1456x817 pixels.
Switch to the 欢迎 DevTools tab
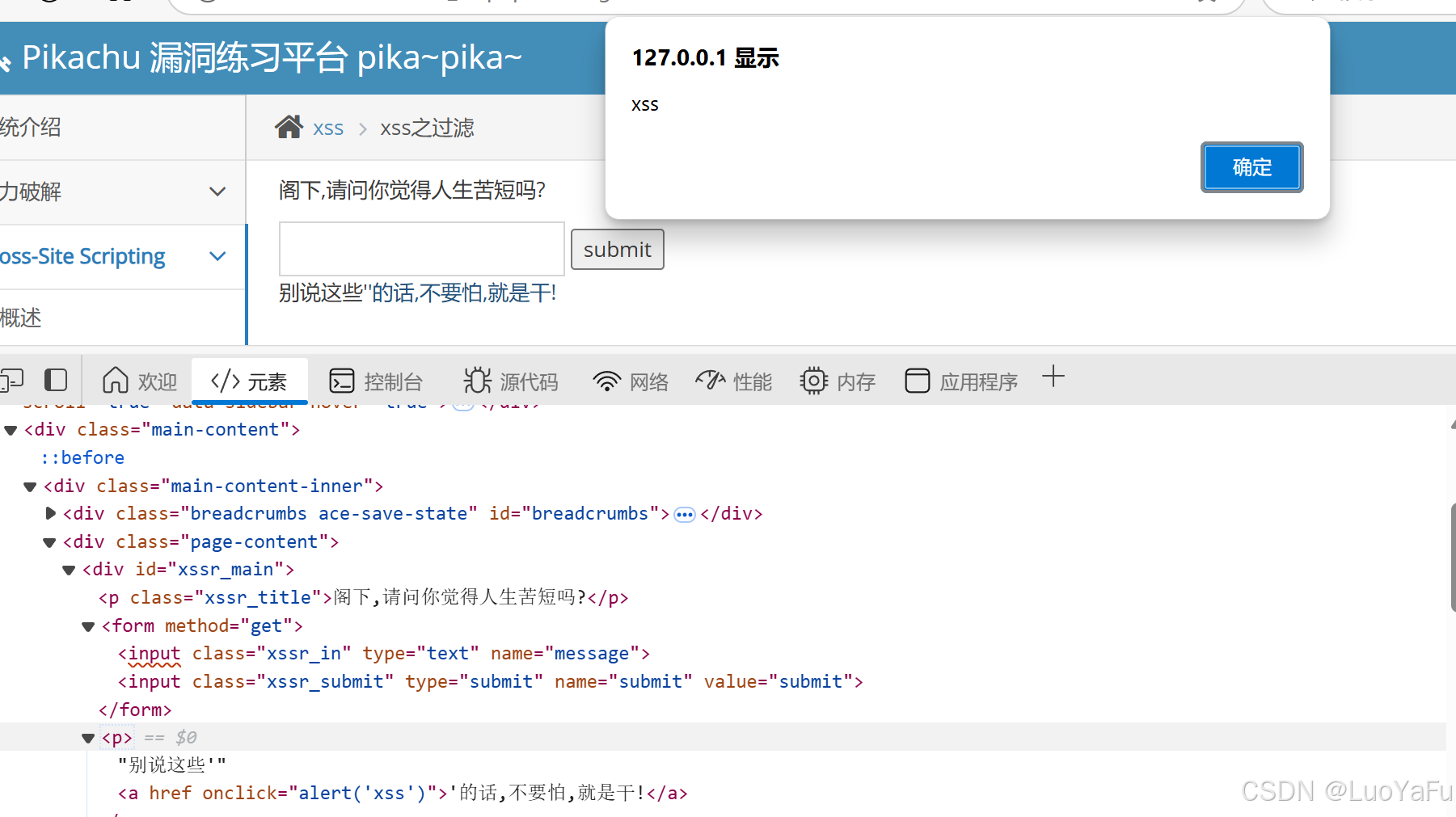[x=140, y=381]
